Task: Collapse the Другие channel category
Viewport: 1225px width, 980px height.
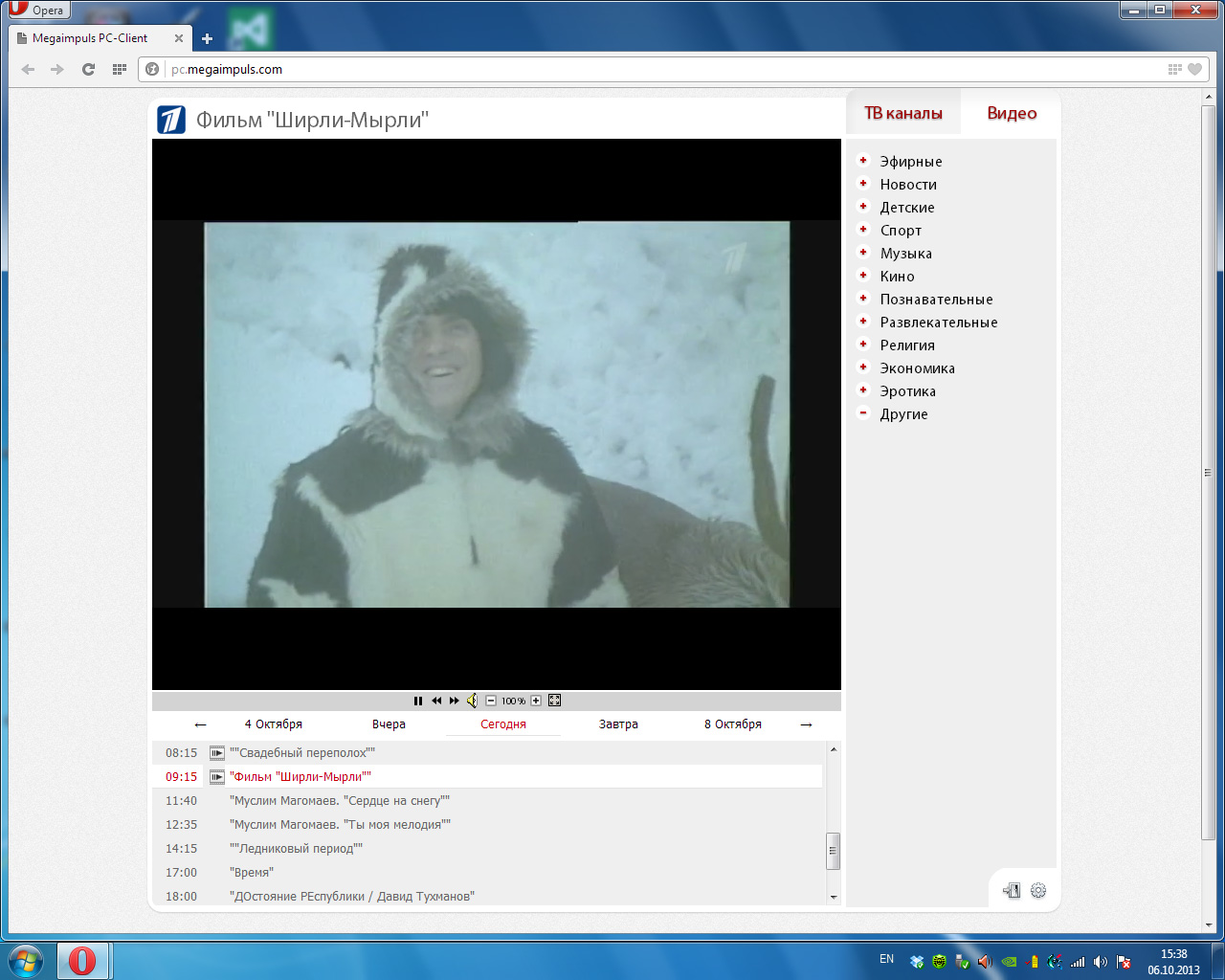Action: click(x=863, y=413)
